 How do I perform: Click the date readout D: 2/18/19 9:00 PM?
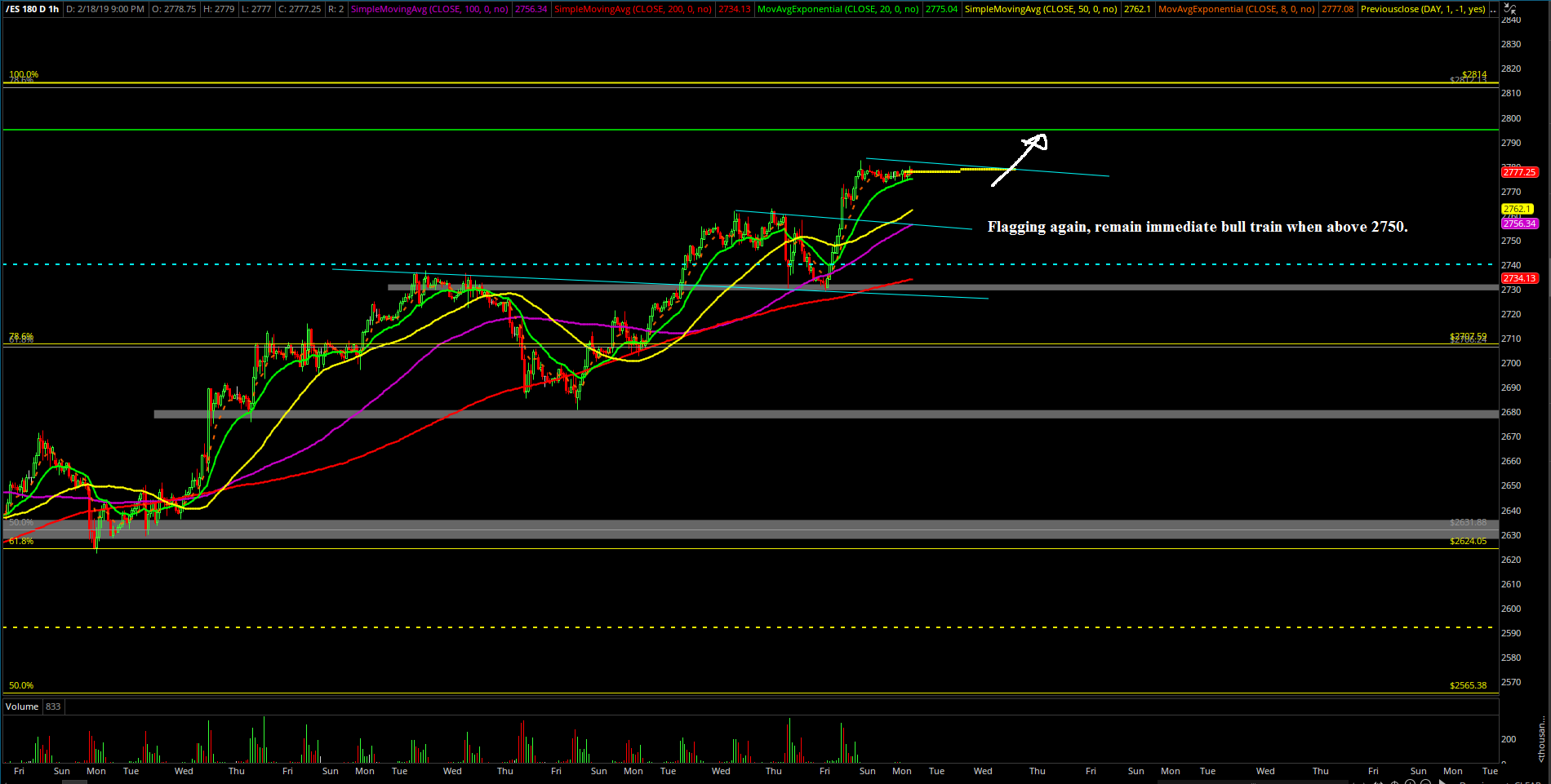105,9
